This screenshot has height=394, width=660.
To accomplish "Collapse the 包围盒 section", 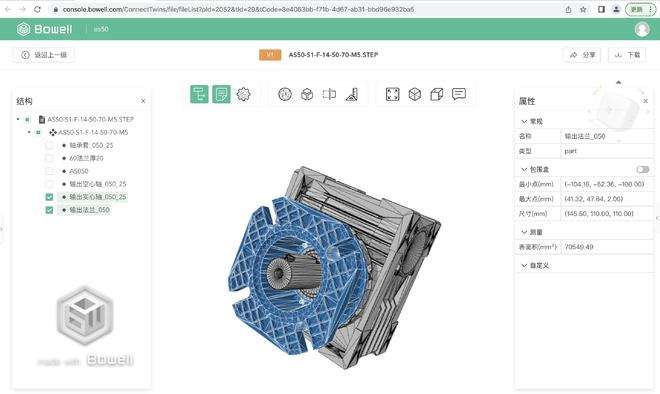I will (x=524, y=169).
